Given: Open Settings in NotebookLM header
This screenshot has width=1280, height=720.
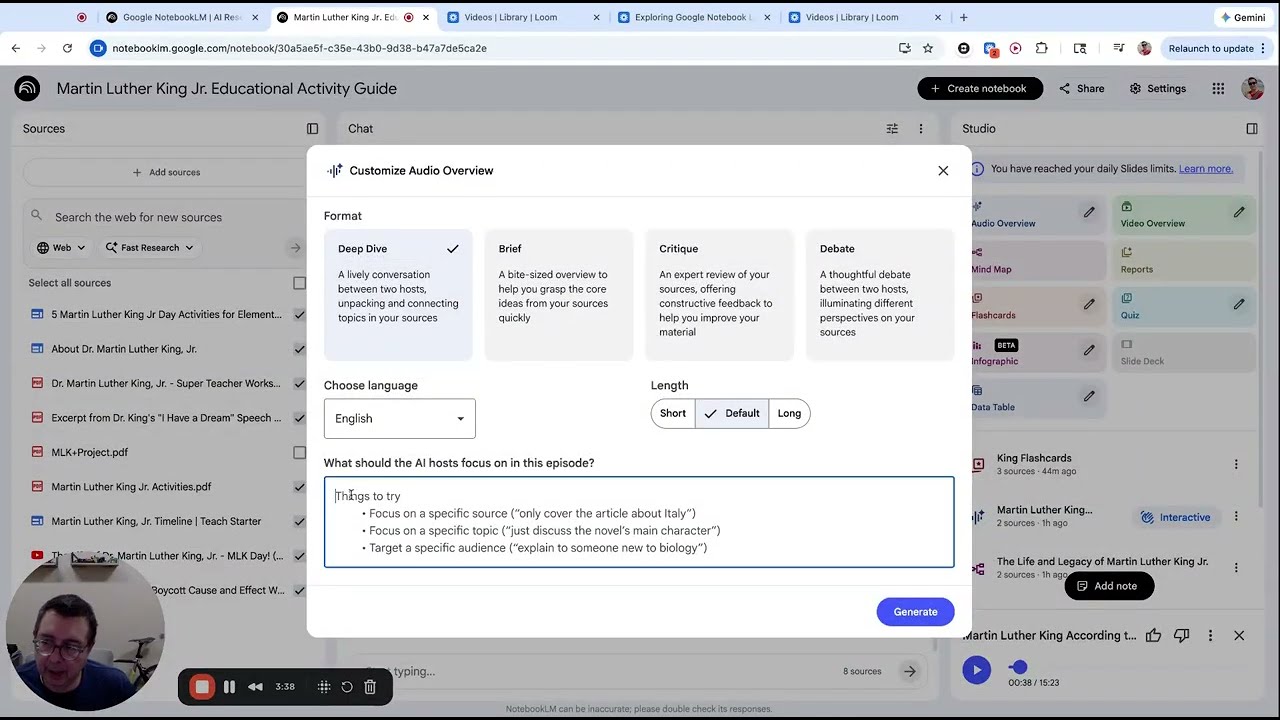Looking at the screenshot, I should (x=1157, y=88).
